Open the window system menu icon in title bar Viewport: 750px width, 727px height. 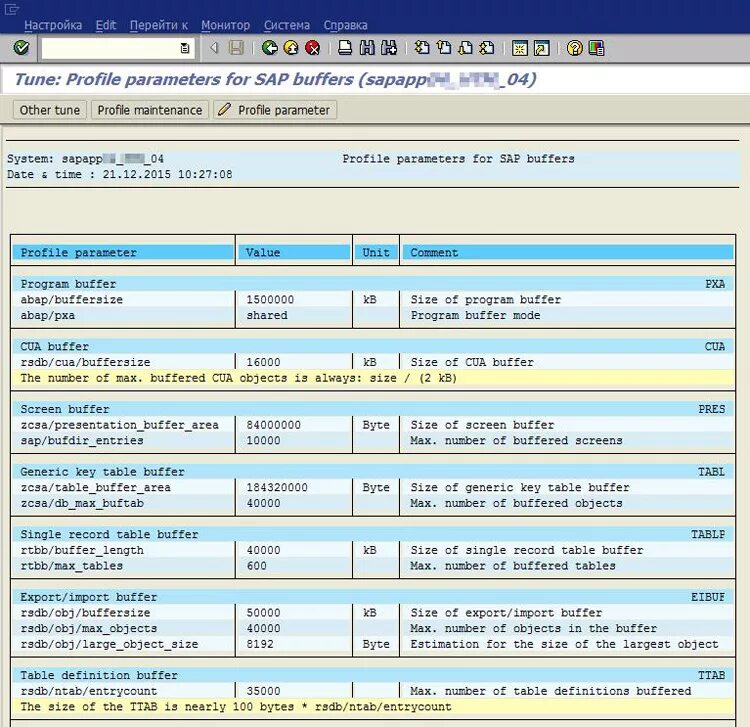pyautogui.click(x=11, y=9)
